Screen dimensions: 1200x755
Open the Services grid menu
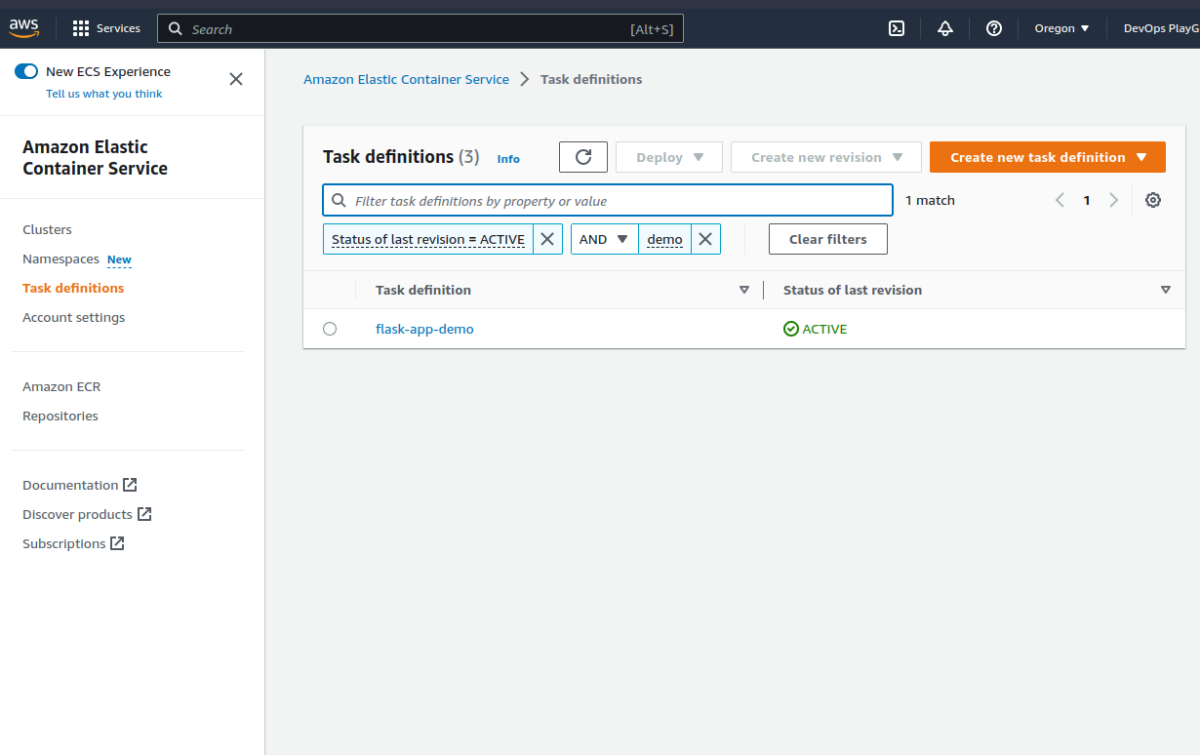[107, 29]
